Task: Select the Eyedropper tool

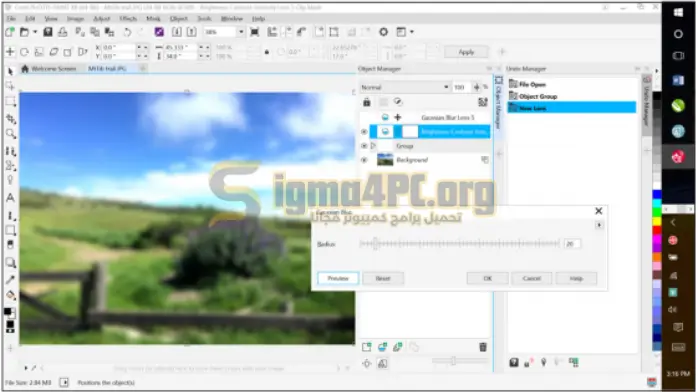Action: (x=10, y=279)
